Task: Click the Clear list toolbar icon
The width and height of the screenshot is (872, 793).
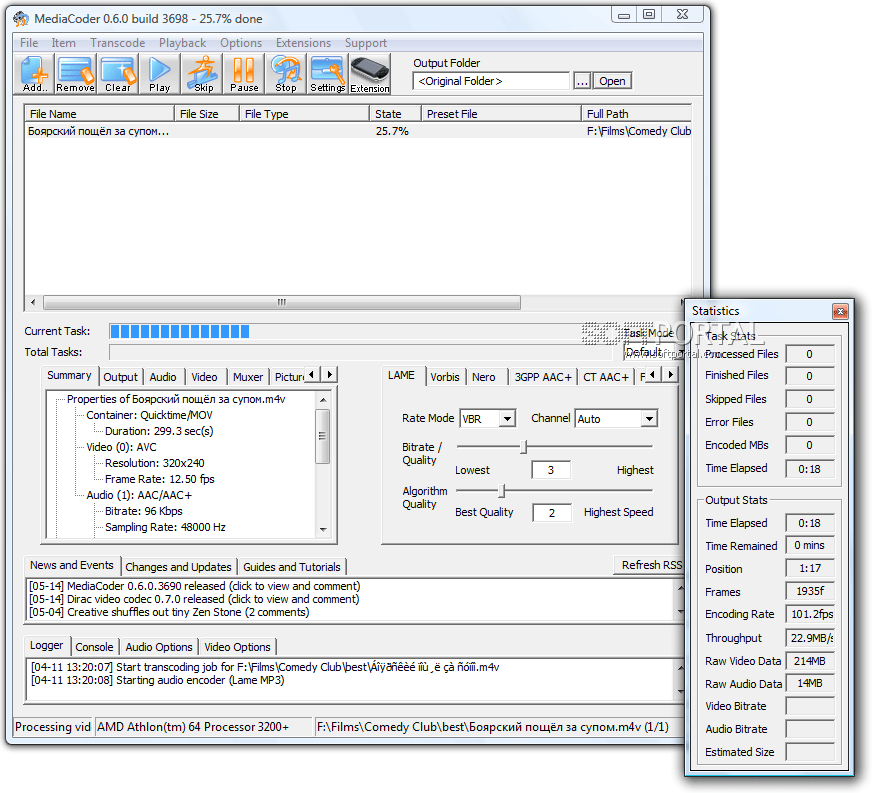Action: [x=118, y=74]
